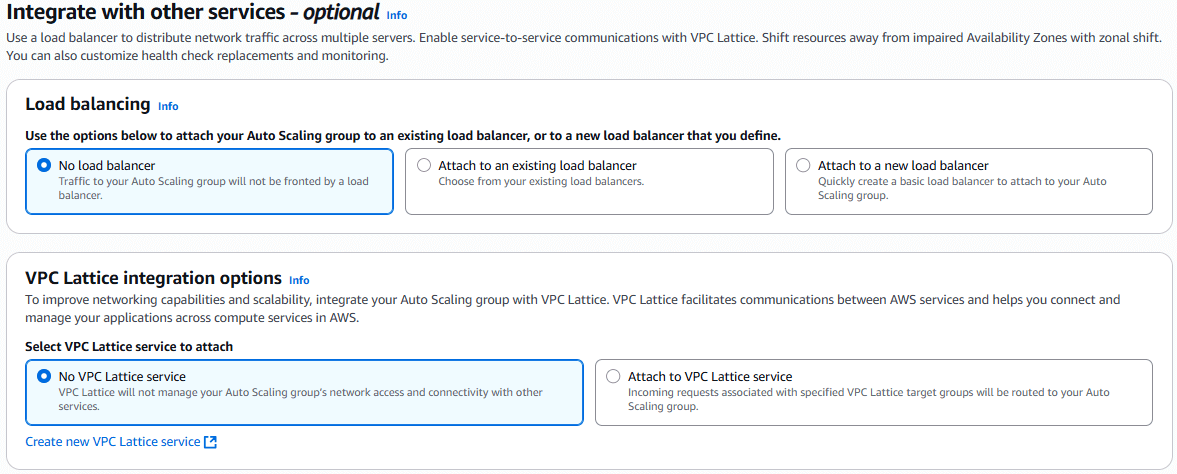Click Create new VPC Lattice service link

click(x=113, y=442)
